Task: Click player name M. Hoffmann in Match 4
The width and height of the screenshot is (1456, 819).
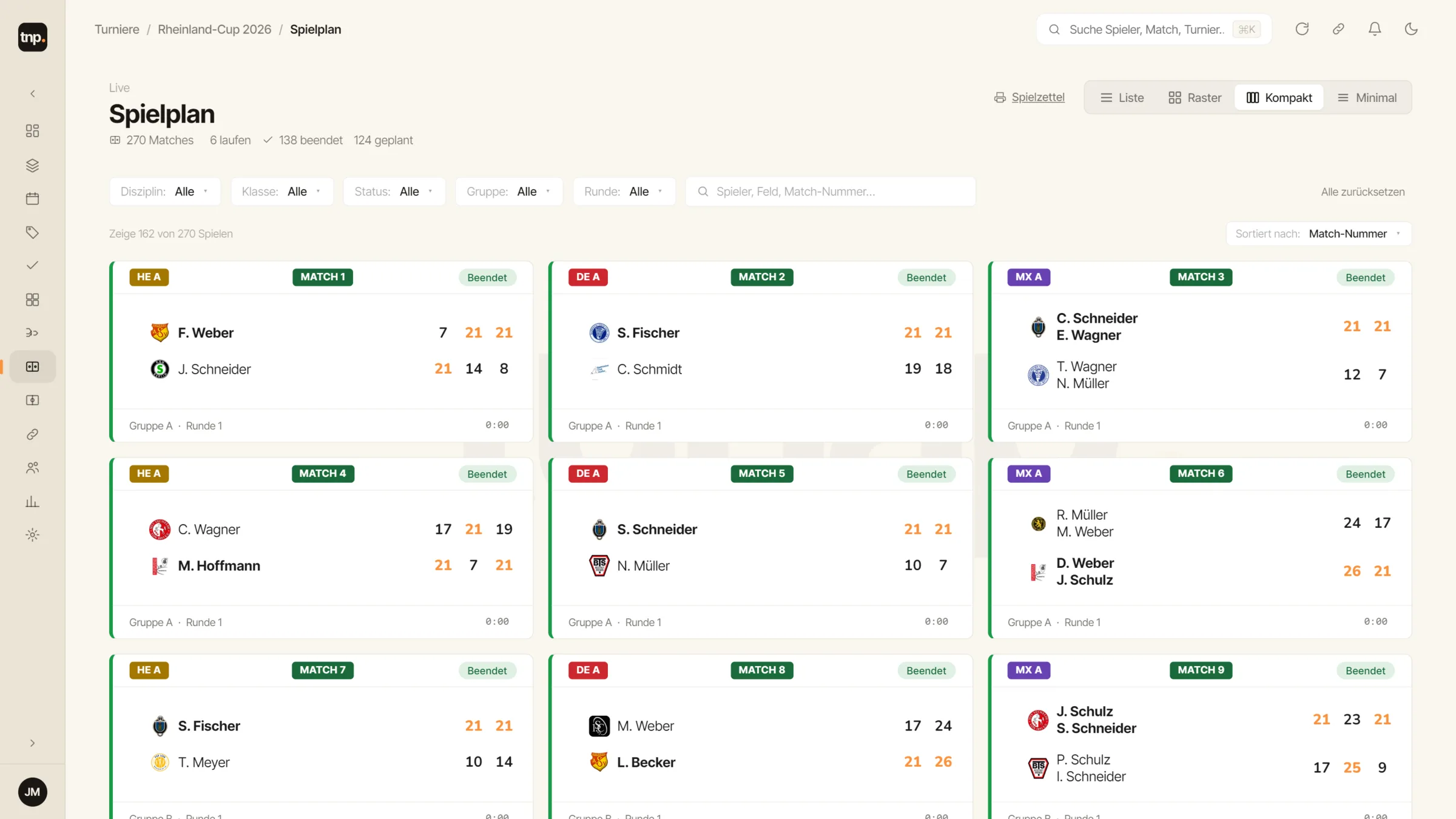Action: (219, 565)
